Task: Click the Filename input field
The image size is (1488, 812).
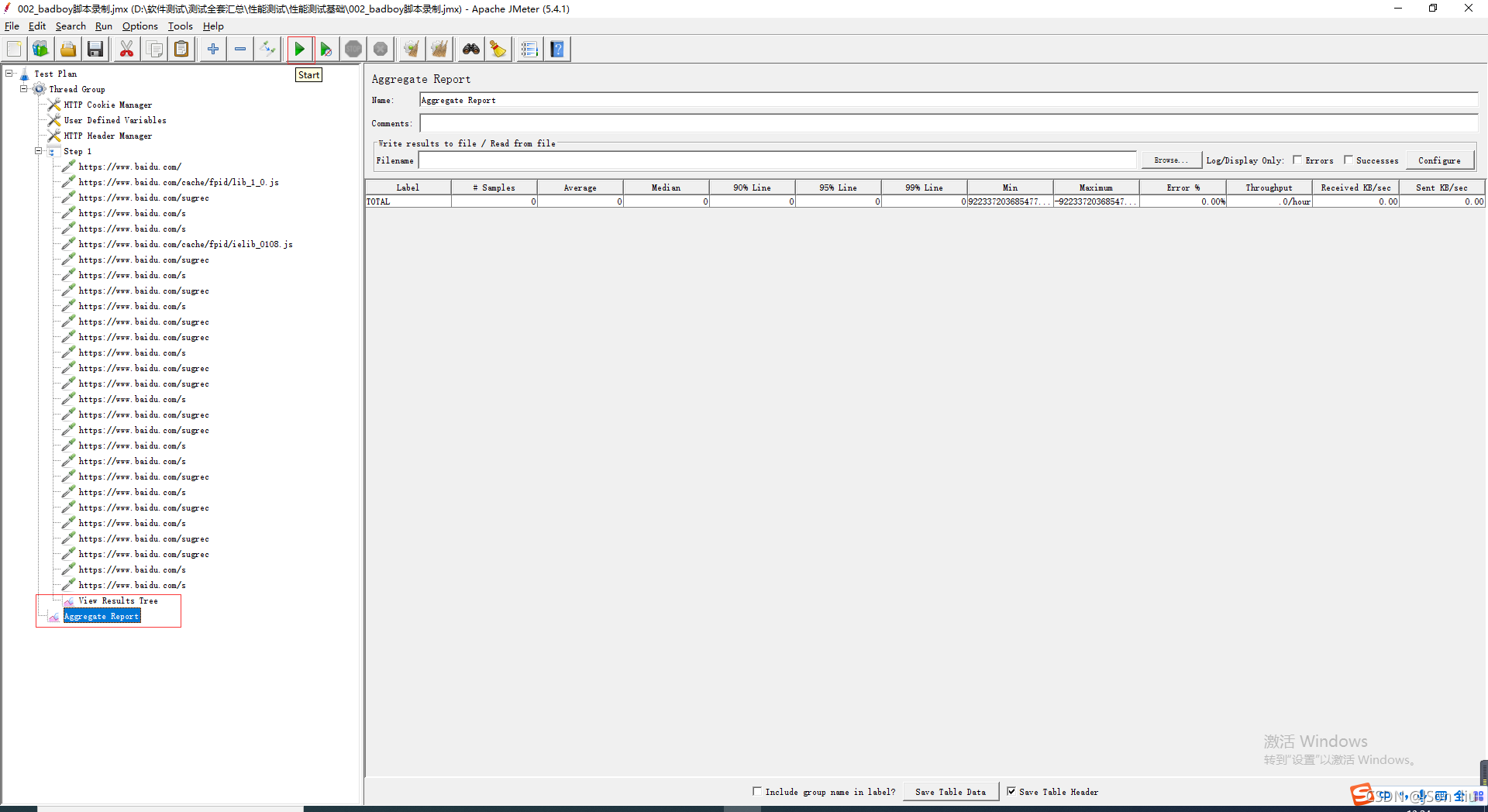Action: coord(777,160)
